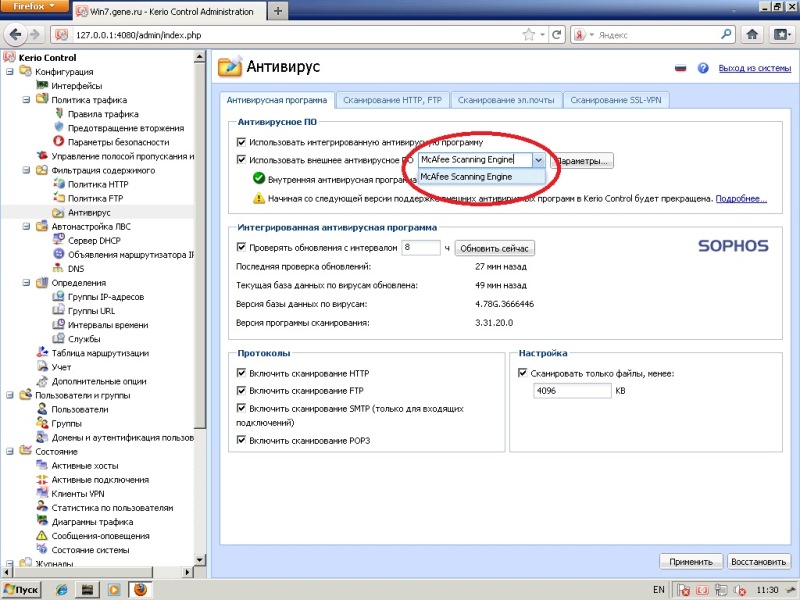800x600 pixels.
Task: Toggle the Включить сканирование POP3 checkbox
Action: coord(241,440)
